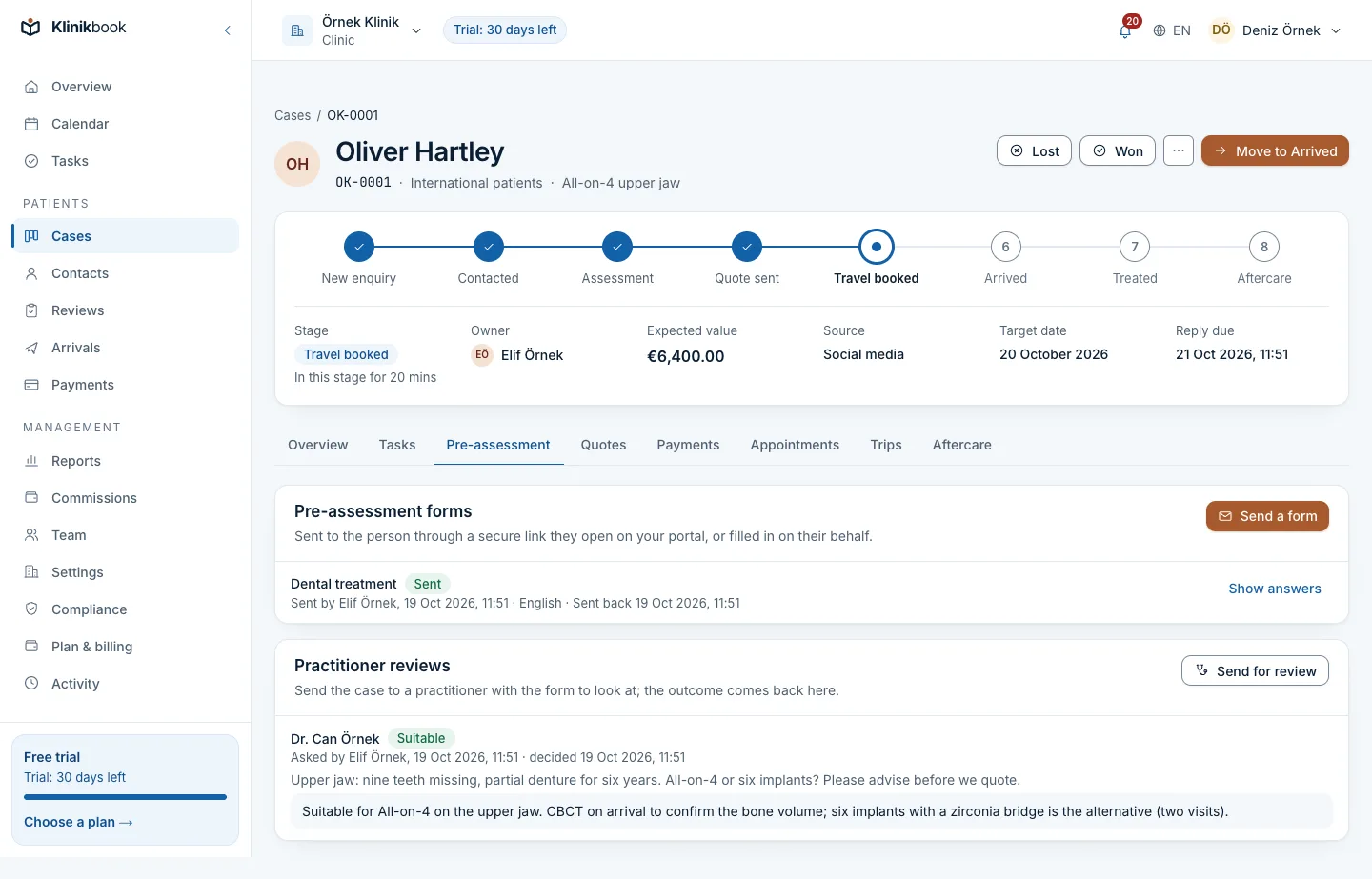Open the Deniz Örnek user menu
This screenshot has width=1372, height=879.
(1276, 30)
